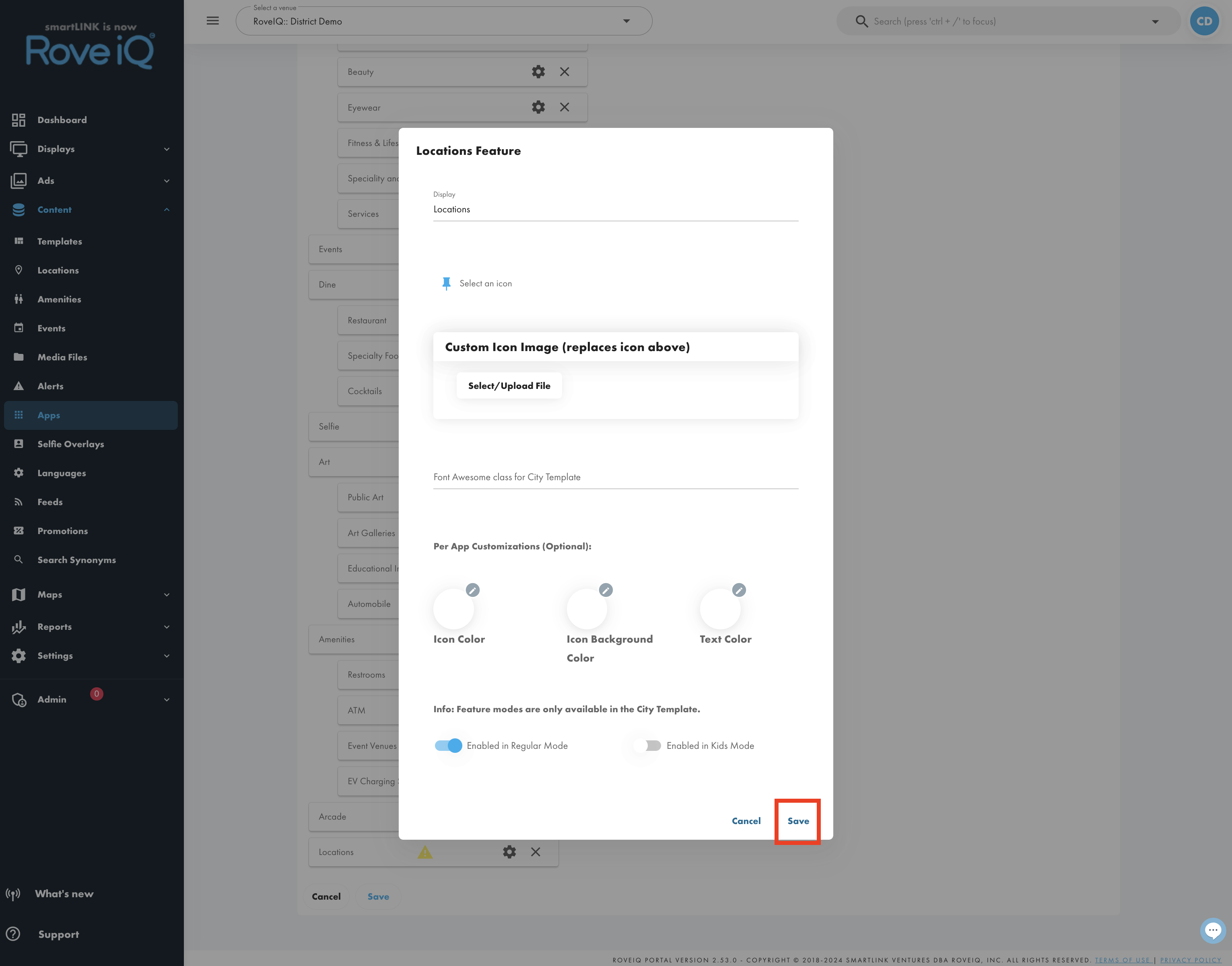1232x966 pixels.
Task: Select the Arcade feature row
Action: [354, 817]
